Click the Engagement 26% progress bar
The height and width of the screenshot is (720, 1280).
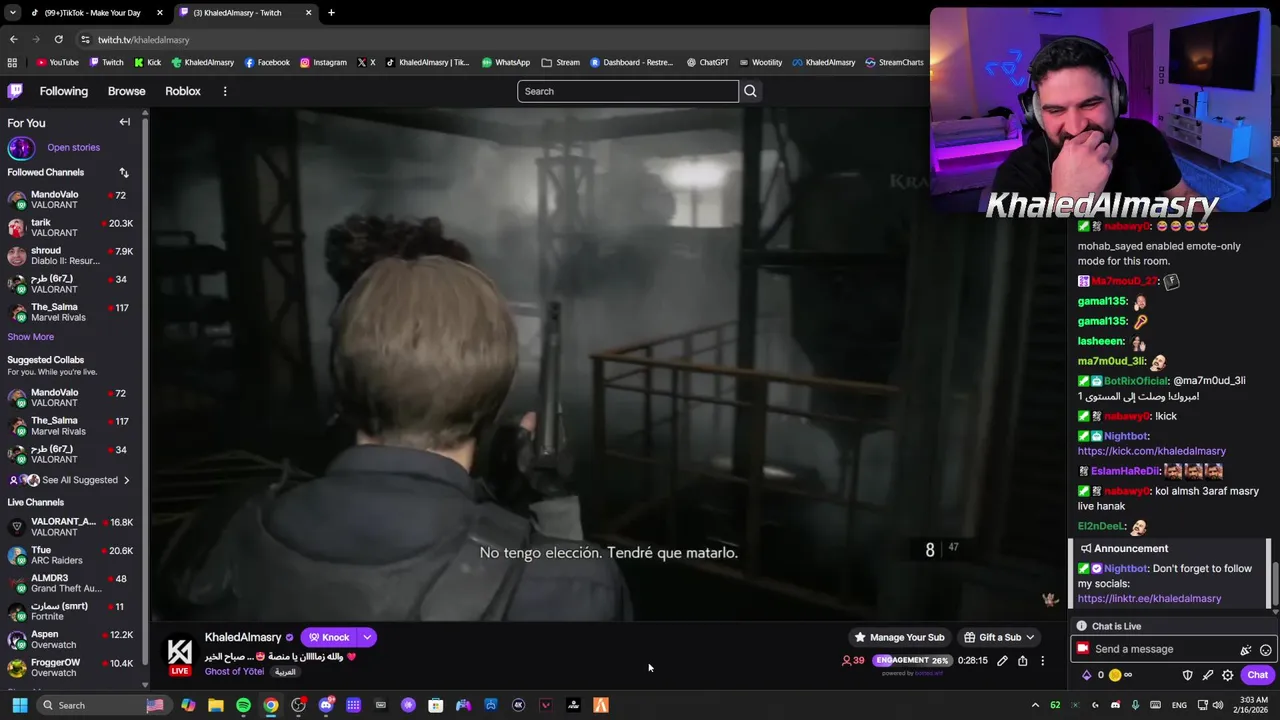[911, 660]
